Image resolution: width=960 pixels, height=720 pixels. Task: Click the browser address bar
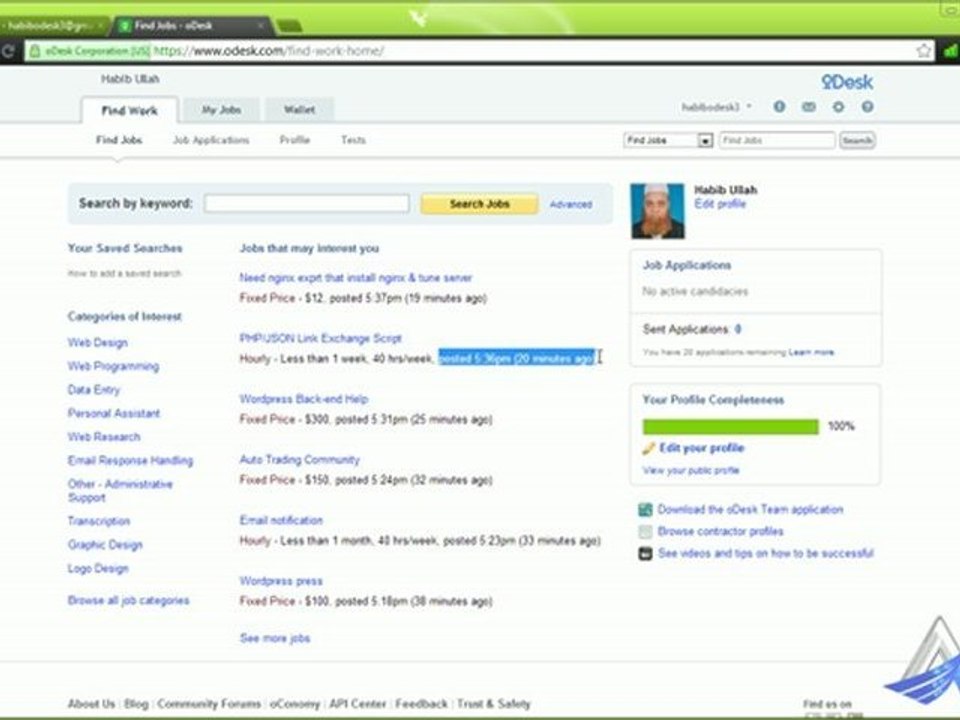pyautogui.click(x=478, y=51)
